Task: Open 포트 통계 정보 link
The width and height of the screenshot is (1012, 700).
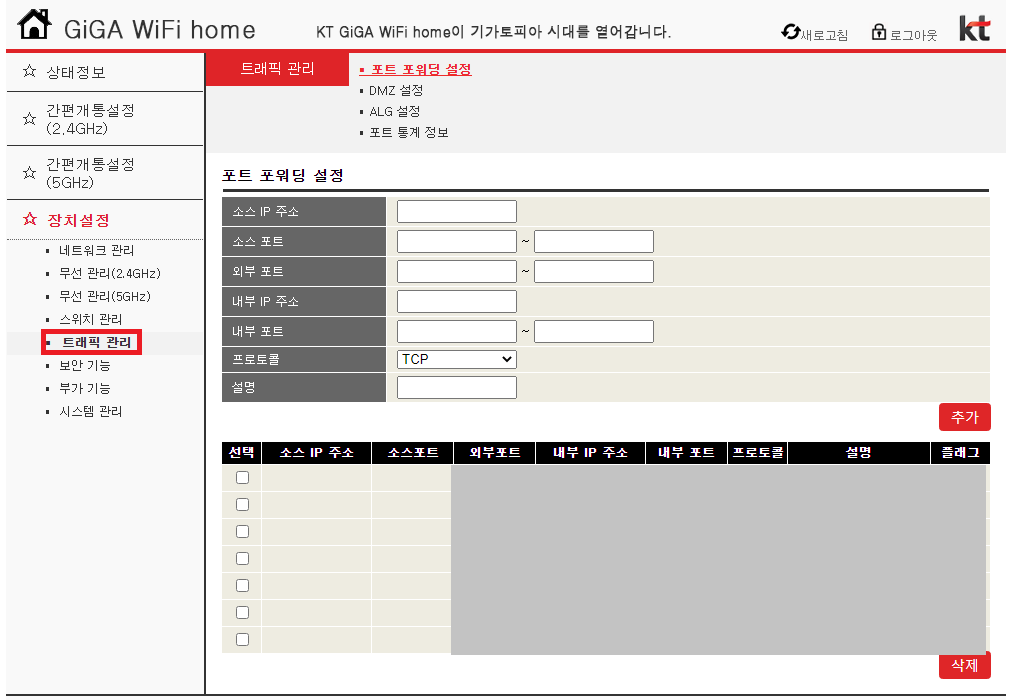Action: 409,132
